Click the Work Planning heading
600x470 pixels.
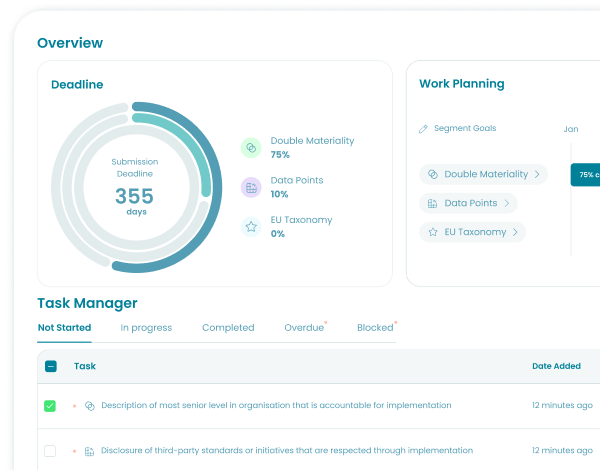[x=462, y=84]
